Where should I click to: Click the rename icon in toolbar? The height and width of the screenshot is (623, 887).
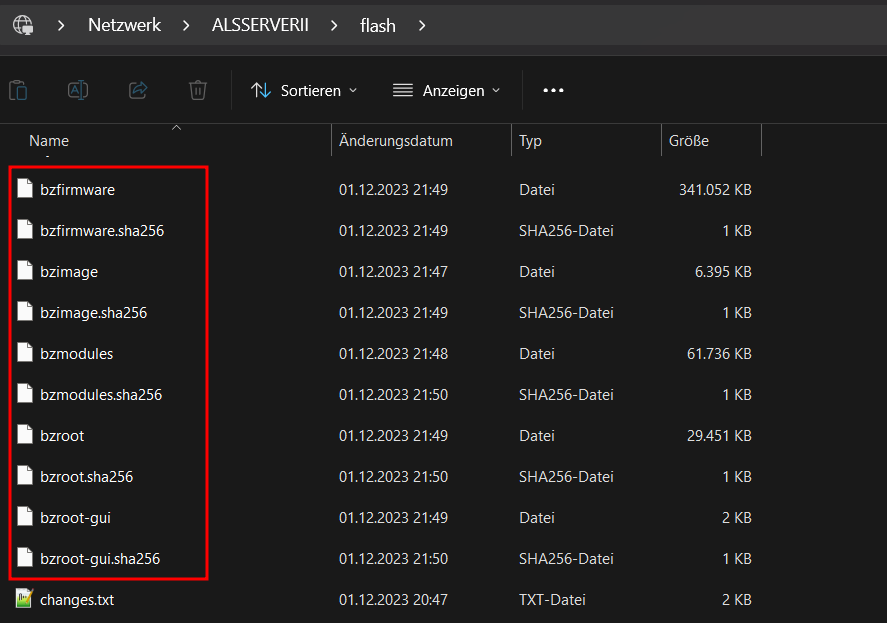[78, 91]
